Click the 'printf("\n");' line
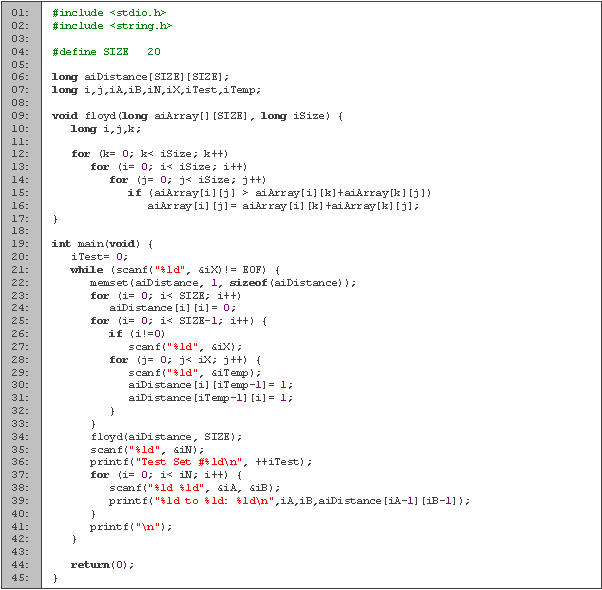 tap(131, 527)
